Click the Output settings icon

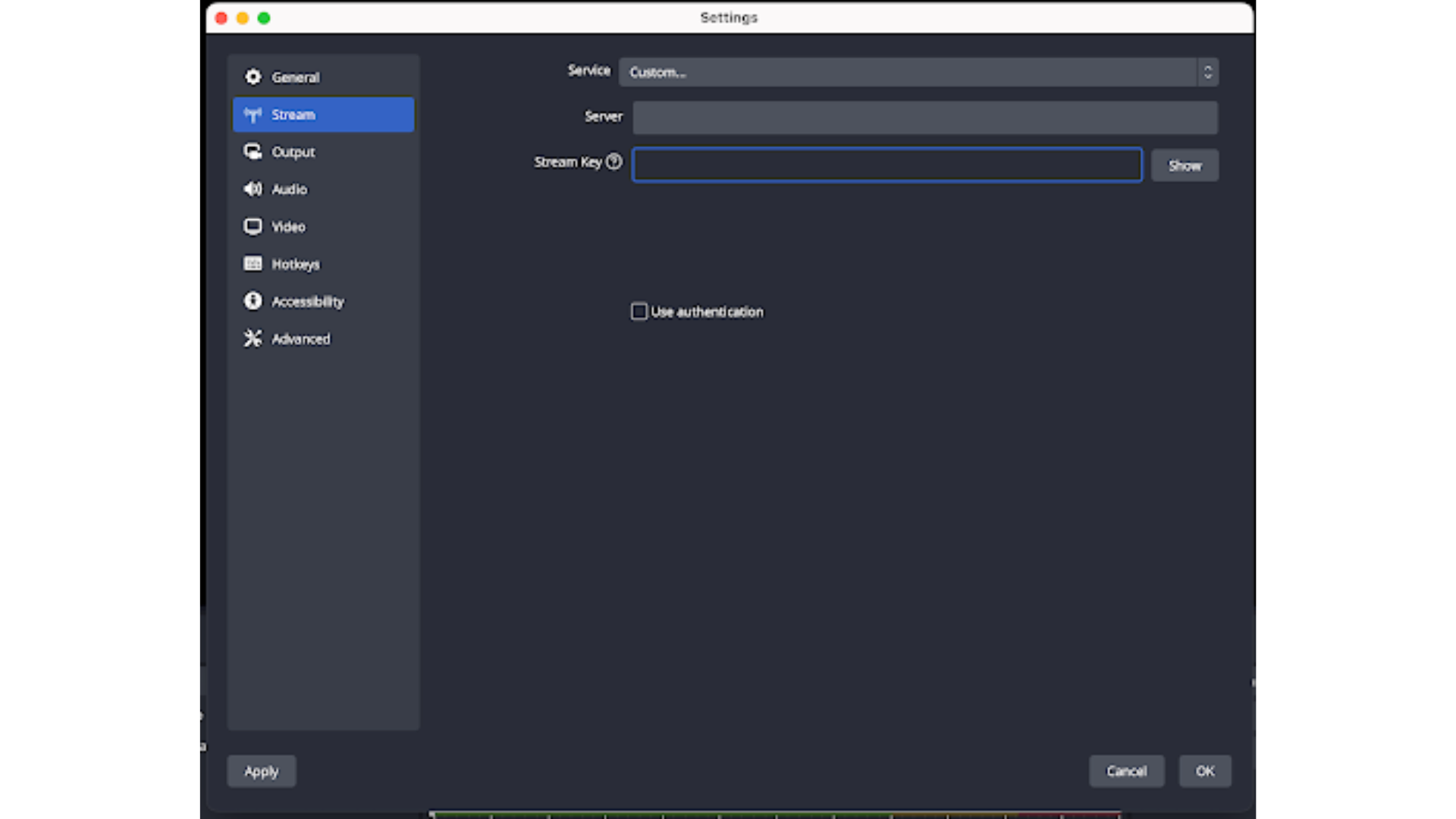253,152
